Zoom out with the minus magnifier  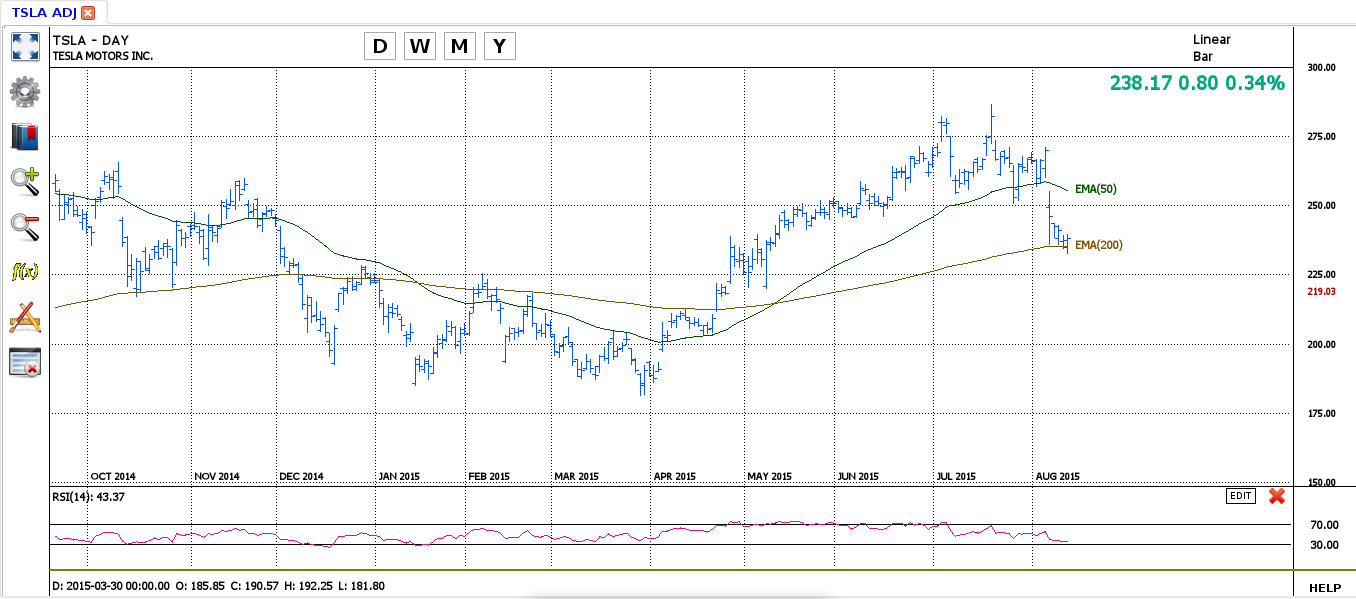pyautogui.click(x=24, y=226)
